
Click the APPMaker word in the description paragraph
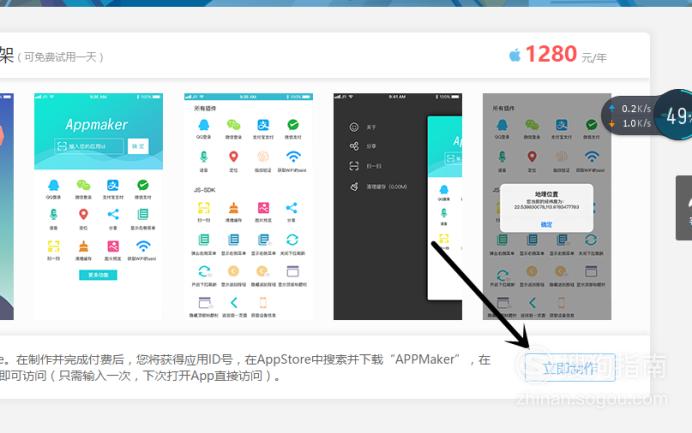[x=427, y=359]
